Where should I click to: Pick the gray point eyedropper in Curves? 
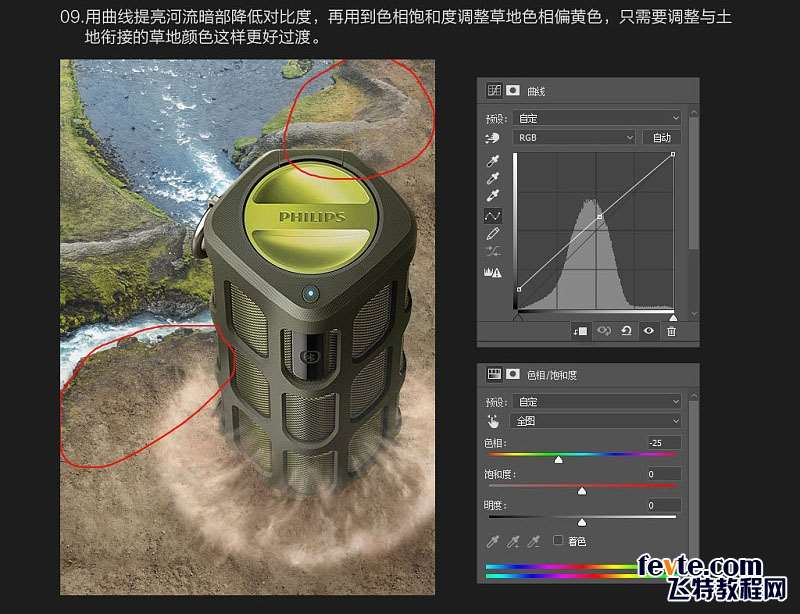pos(492,179)
